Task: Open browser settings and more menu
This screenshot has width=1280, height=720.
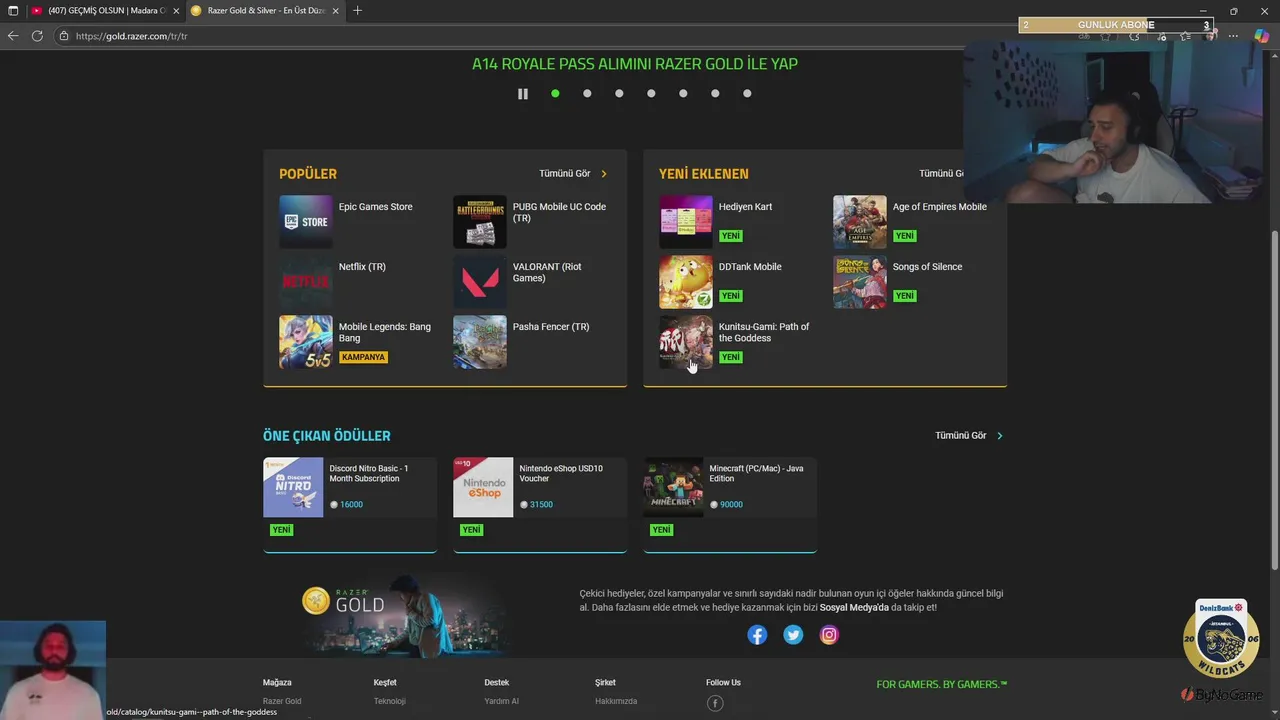Action: point(1233,36)
